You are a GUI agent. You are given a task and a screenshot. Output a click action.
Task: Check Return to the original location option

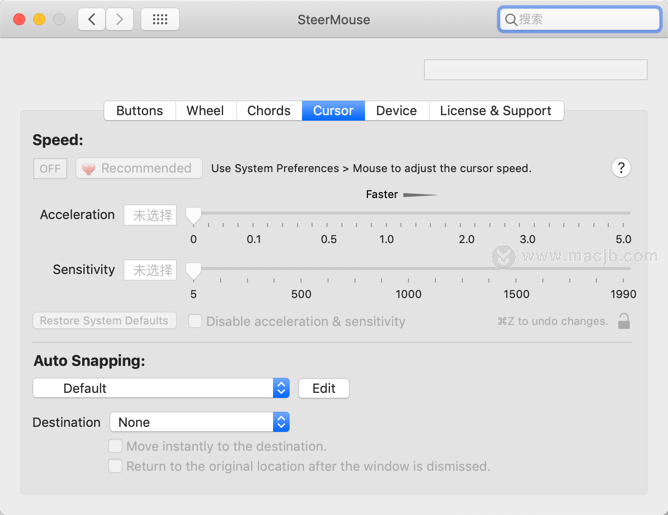coord(116,466)
